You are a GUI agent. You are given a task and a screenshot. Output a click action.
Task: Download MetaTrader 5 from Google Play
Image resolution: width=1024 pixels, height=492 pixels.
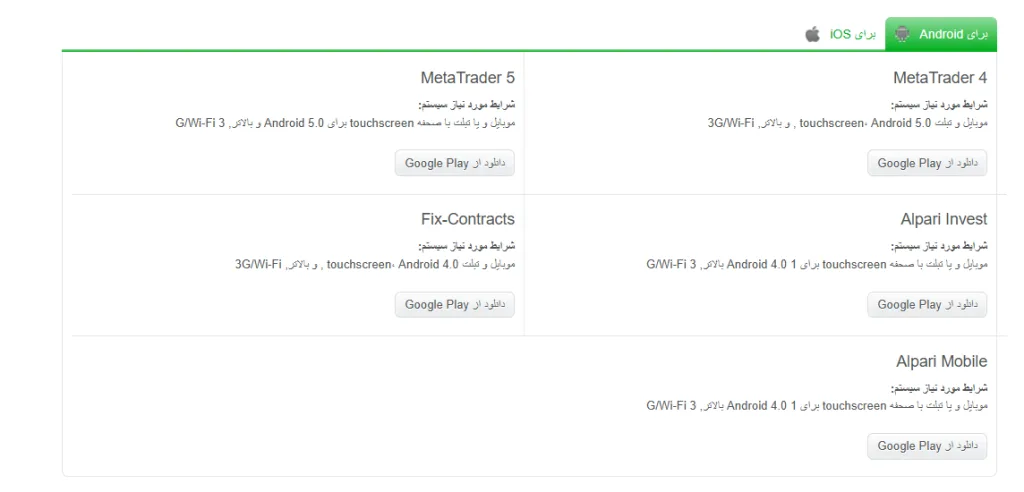(454, 163)
